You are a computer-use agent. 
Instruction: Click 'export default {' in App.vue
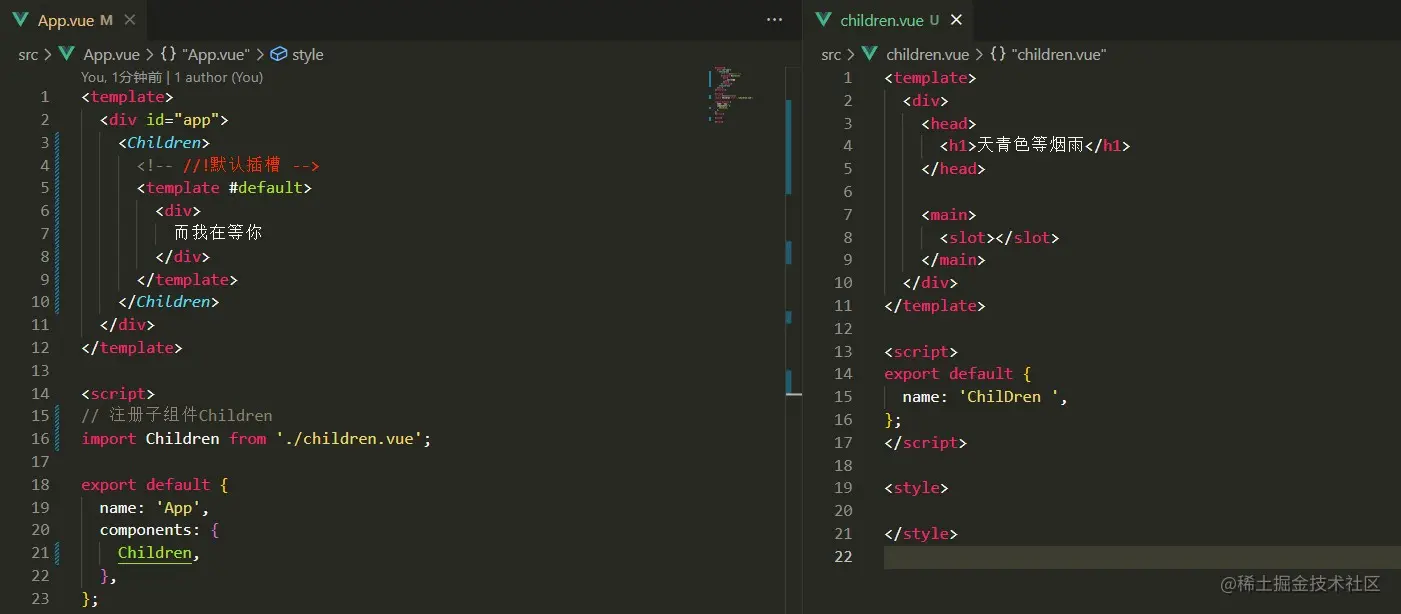[155, 485]
